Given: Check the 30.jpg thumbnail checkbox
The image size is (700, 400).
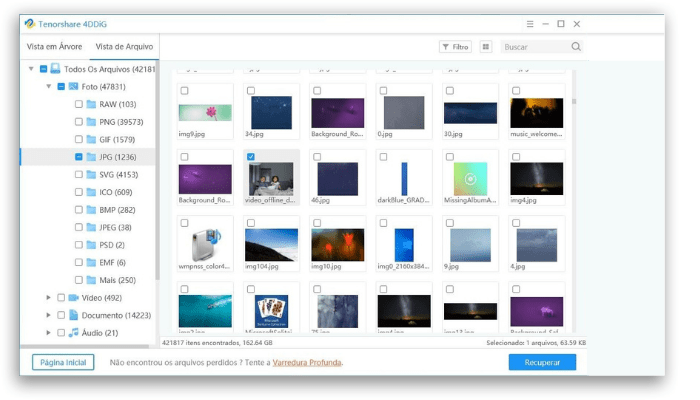Looking at the screenshot, I should coord(450,91).
